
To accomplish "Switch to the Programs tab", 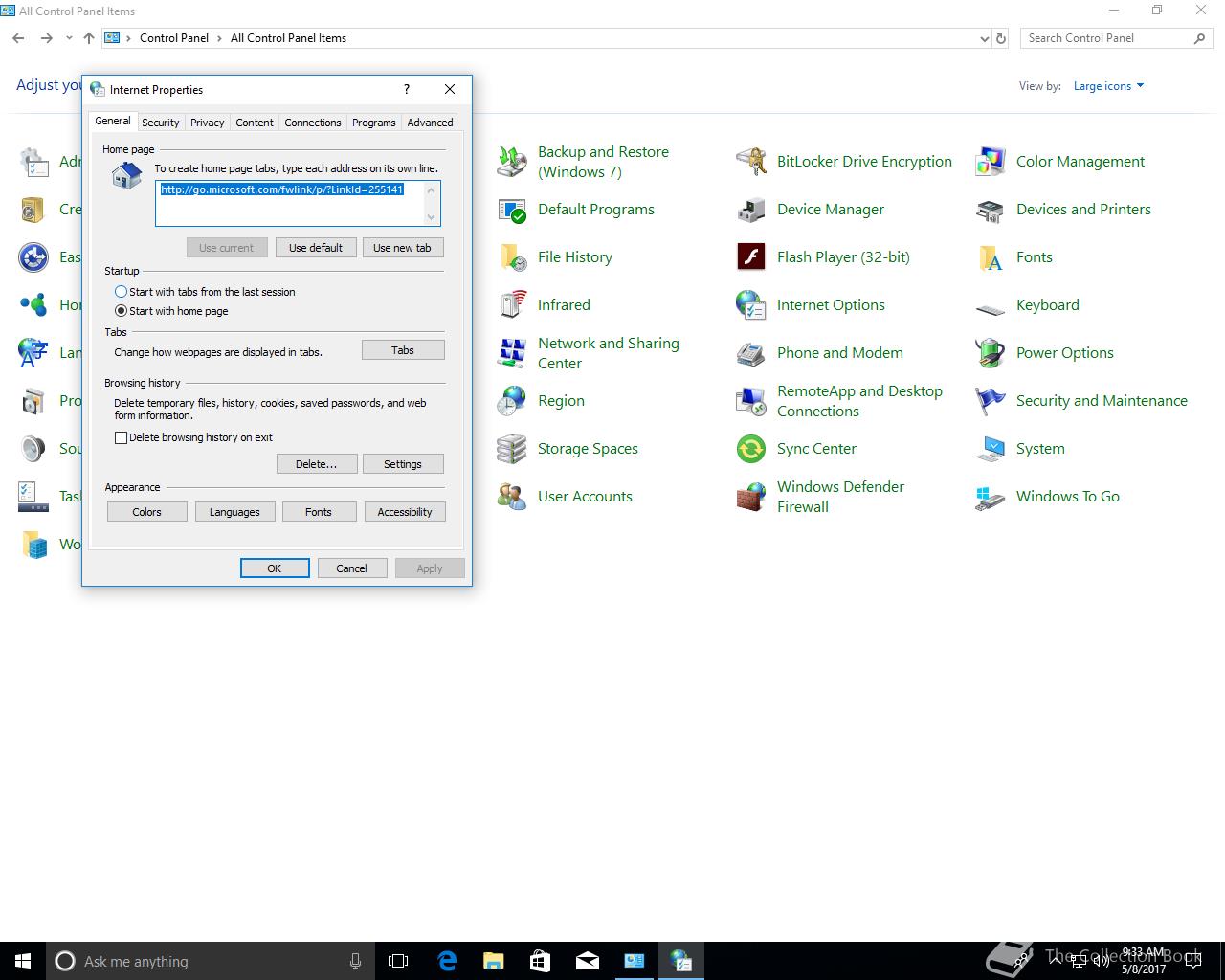I will pos(374,122).
